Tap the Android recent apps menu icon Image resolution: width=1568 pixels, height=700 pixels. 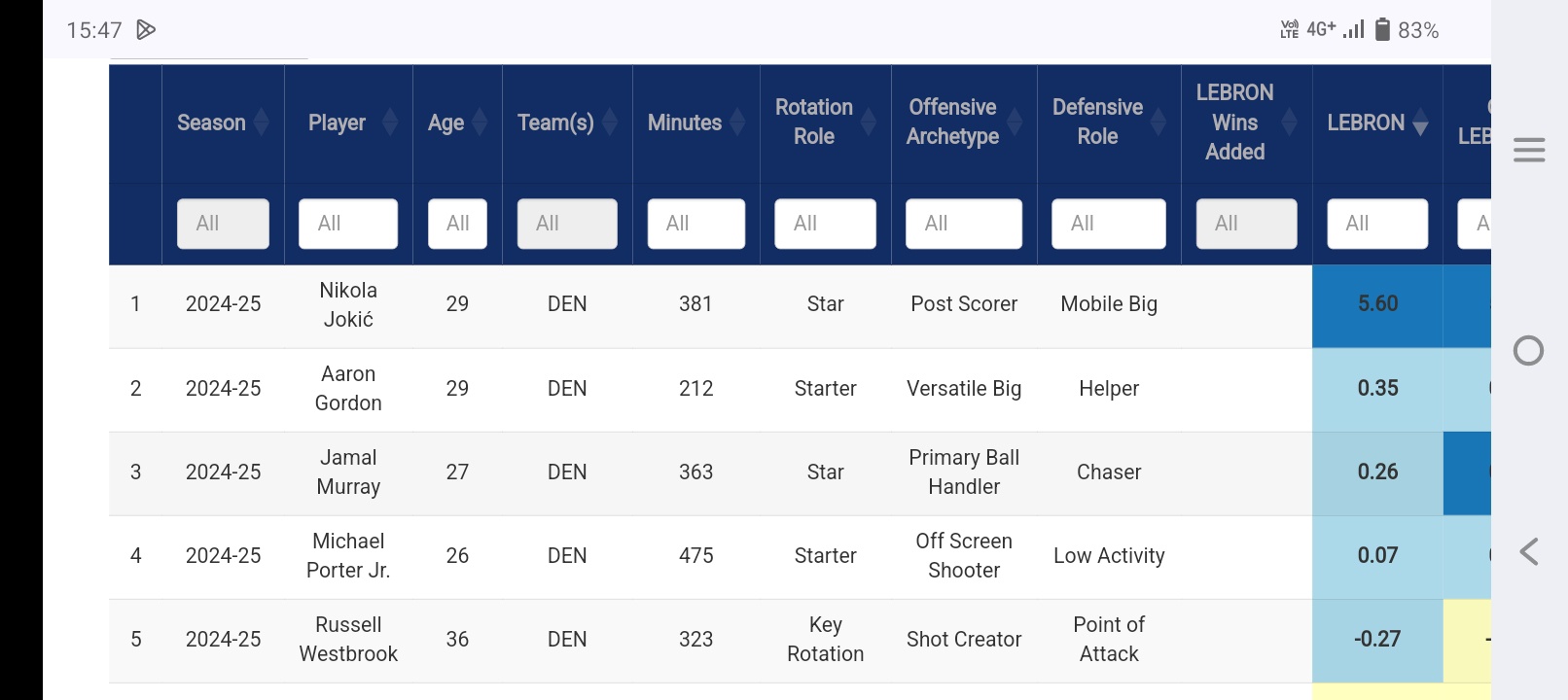tap(1528, 150)
